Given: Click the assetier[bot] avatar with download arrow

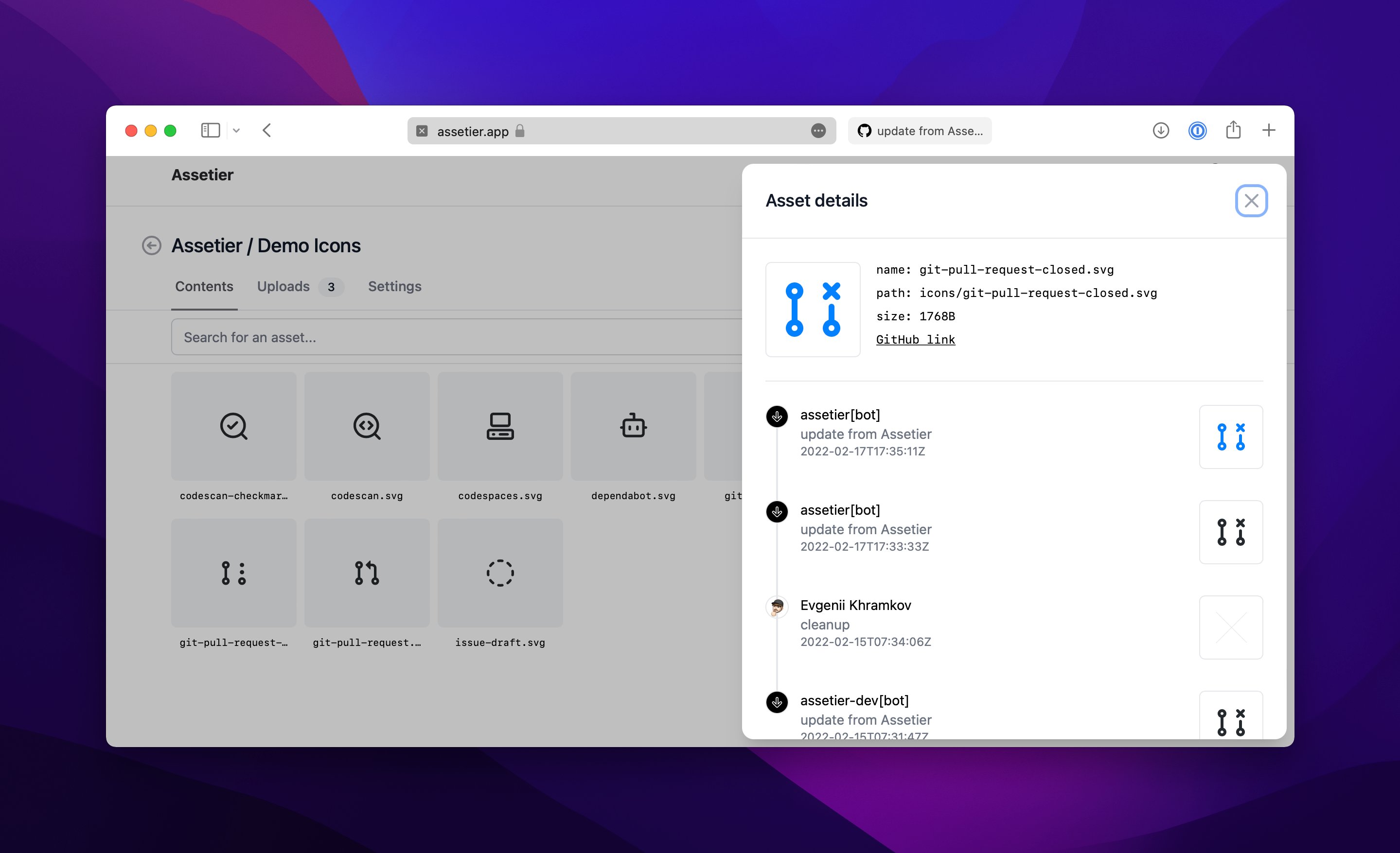Looking at the screenshot, I should pyautogui.click(x=776, y=416).
